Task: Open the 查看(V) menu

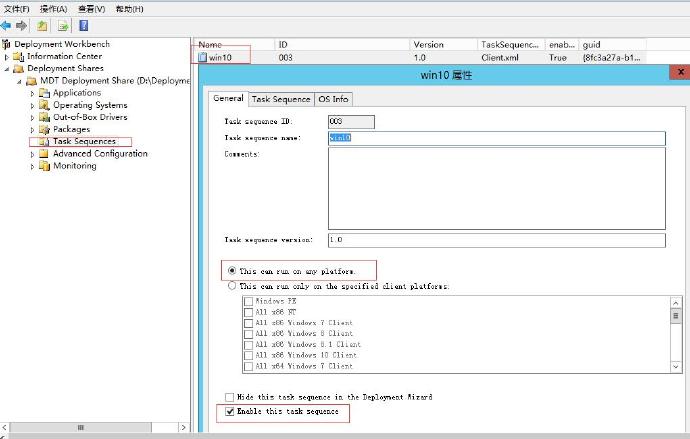Action: (x=92, y=9)
